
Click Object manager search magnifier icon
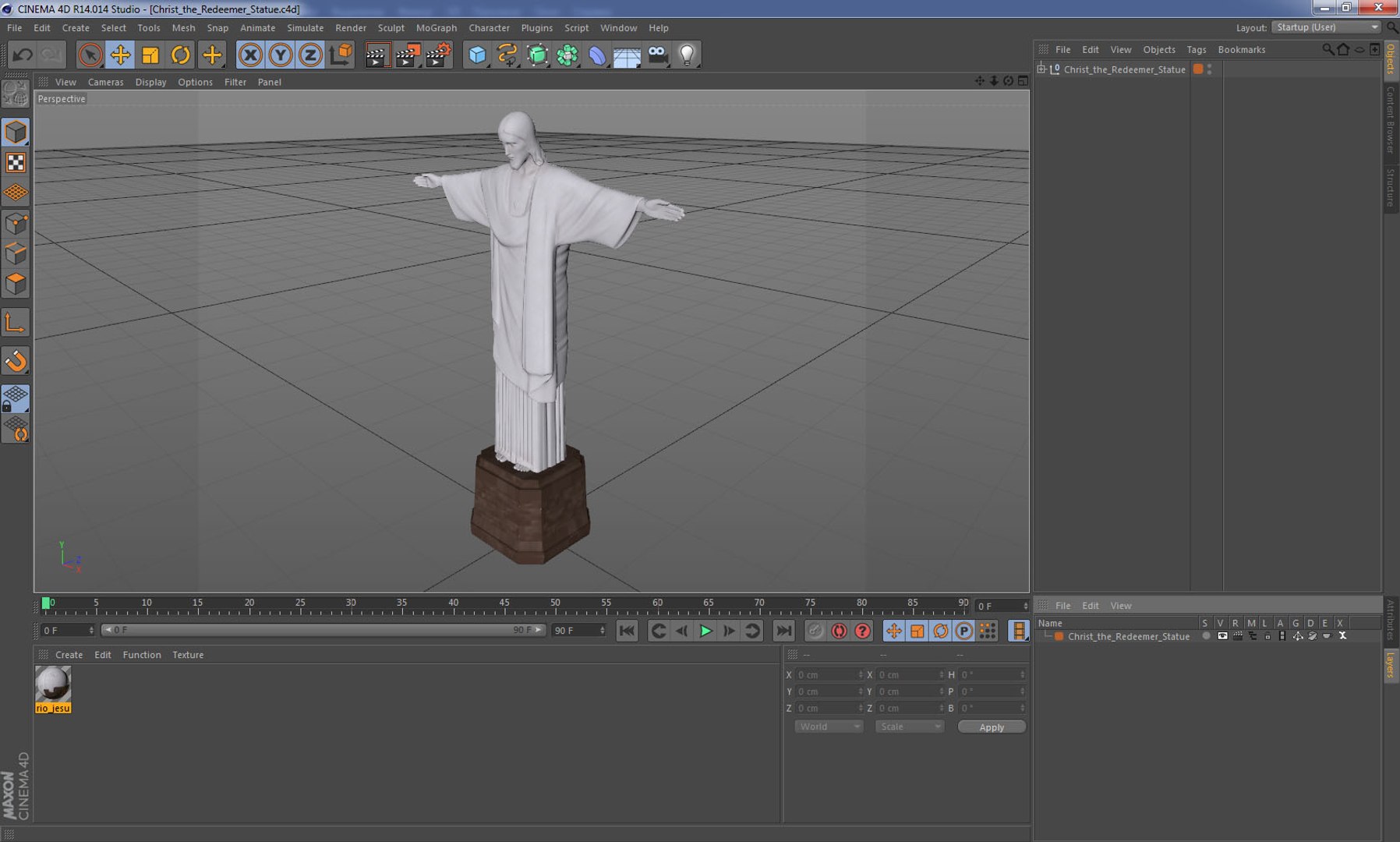(1328, 49)
